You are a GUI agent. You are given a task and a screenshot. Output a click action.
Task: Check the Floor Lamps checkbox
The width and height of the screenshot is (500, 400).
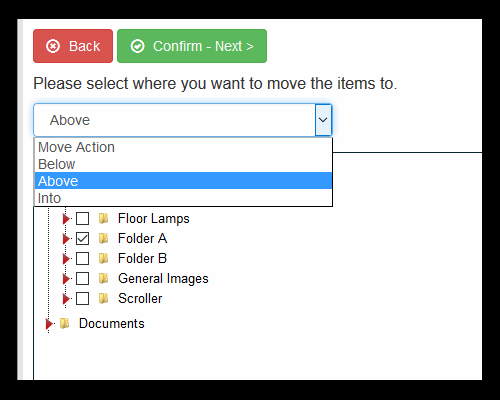[x=82, y=219]
